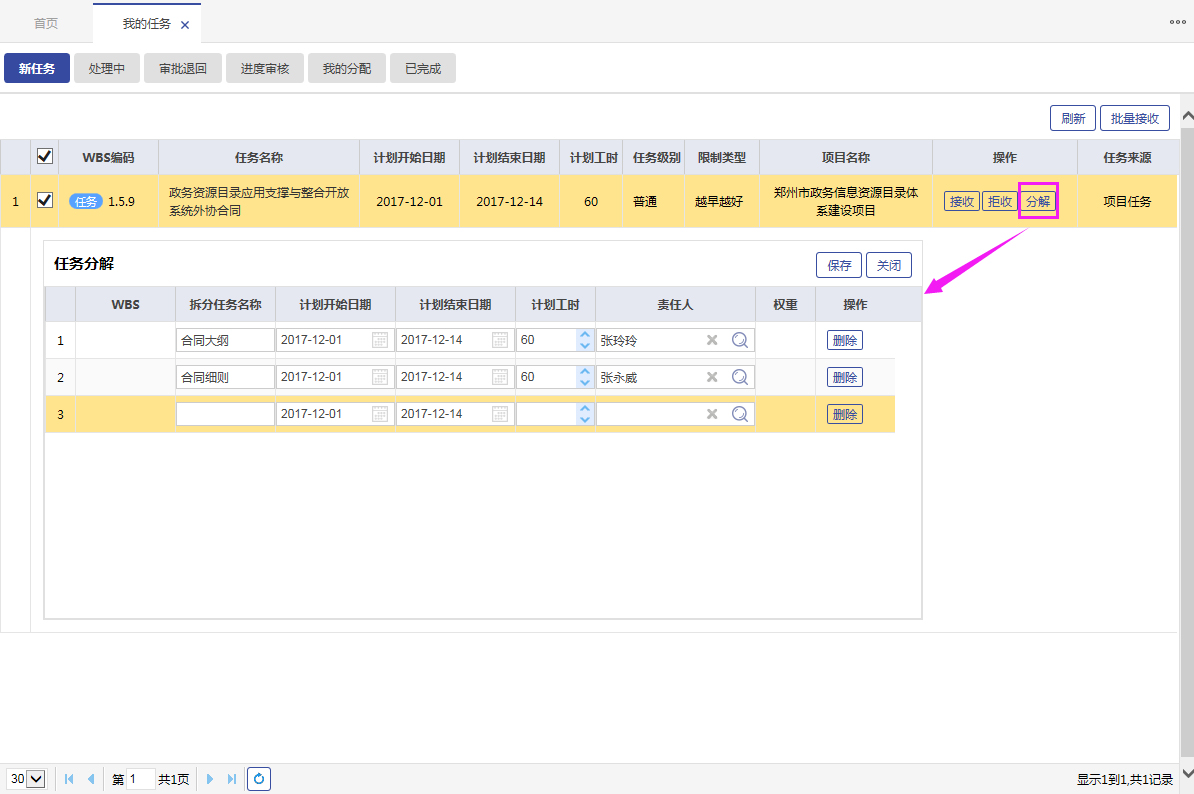This screenshot has width=1194, height=794.
Task: Jump to the first page arrow
Action: (69, 779)
